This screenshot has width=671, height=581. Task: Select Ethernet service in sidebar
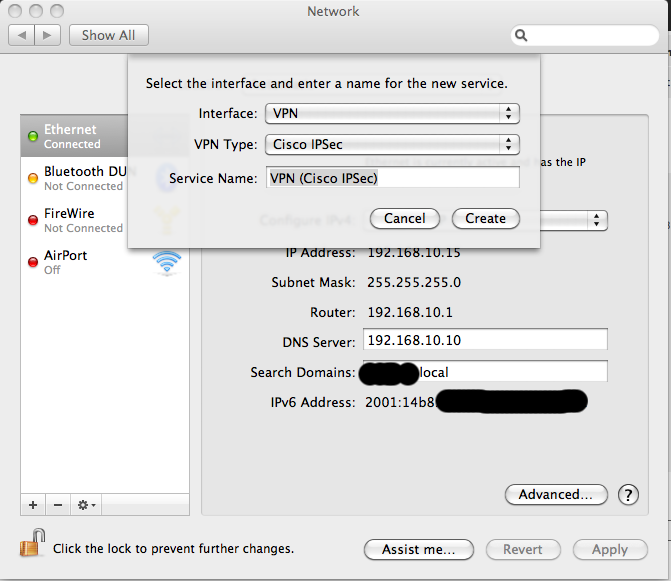click(74, 136)
